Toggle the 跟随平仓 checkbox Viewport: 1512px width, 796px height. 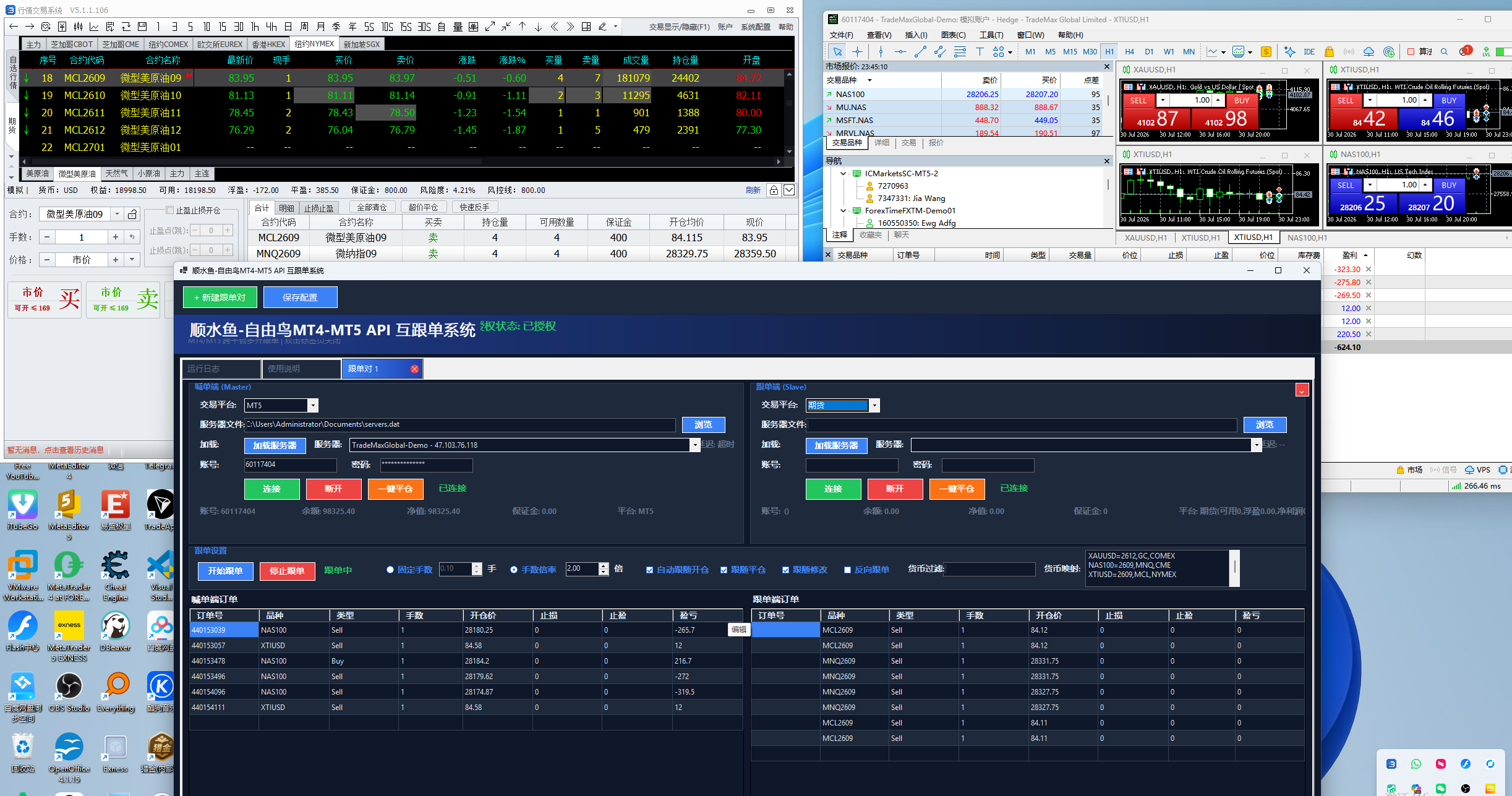(724, 570)
